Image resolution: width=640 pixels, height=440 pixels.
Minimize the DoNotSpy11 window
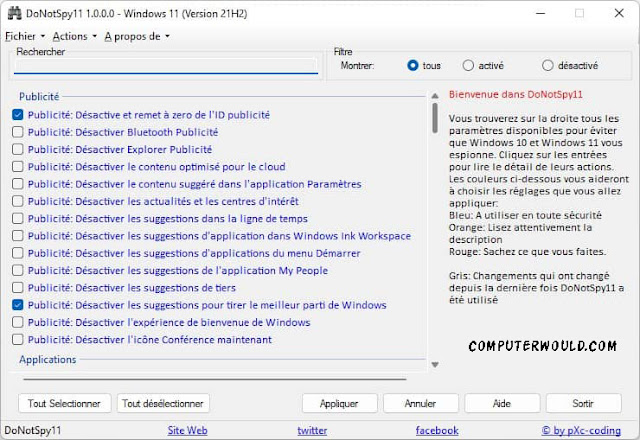[540, 13]
